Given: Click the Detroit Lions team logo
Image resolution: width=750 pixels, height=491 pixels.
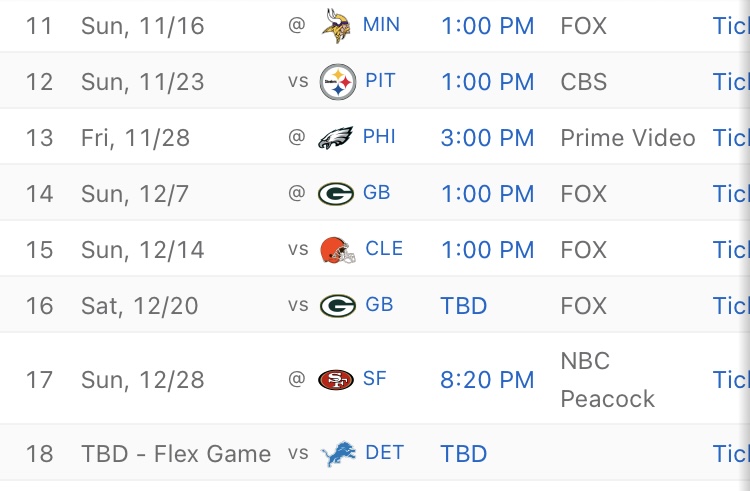Looking at the screenshot, I should point(337,454).
